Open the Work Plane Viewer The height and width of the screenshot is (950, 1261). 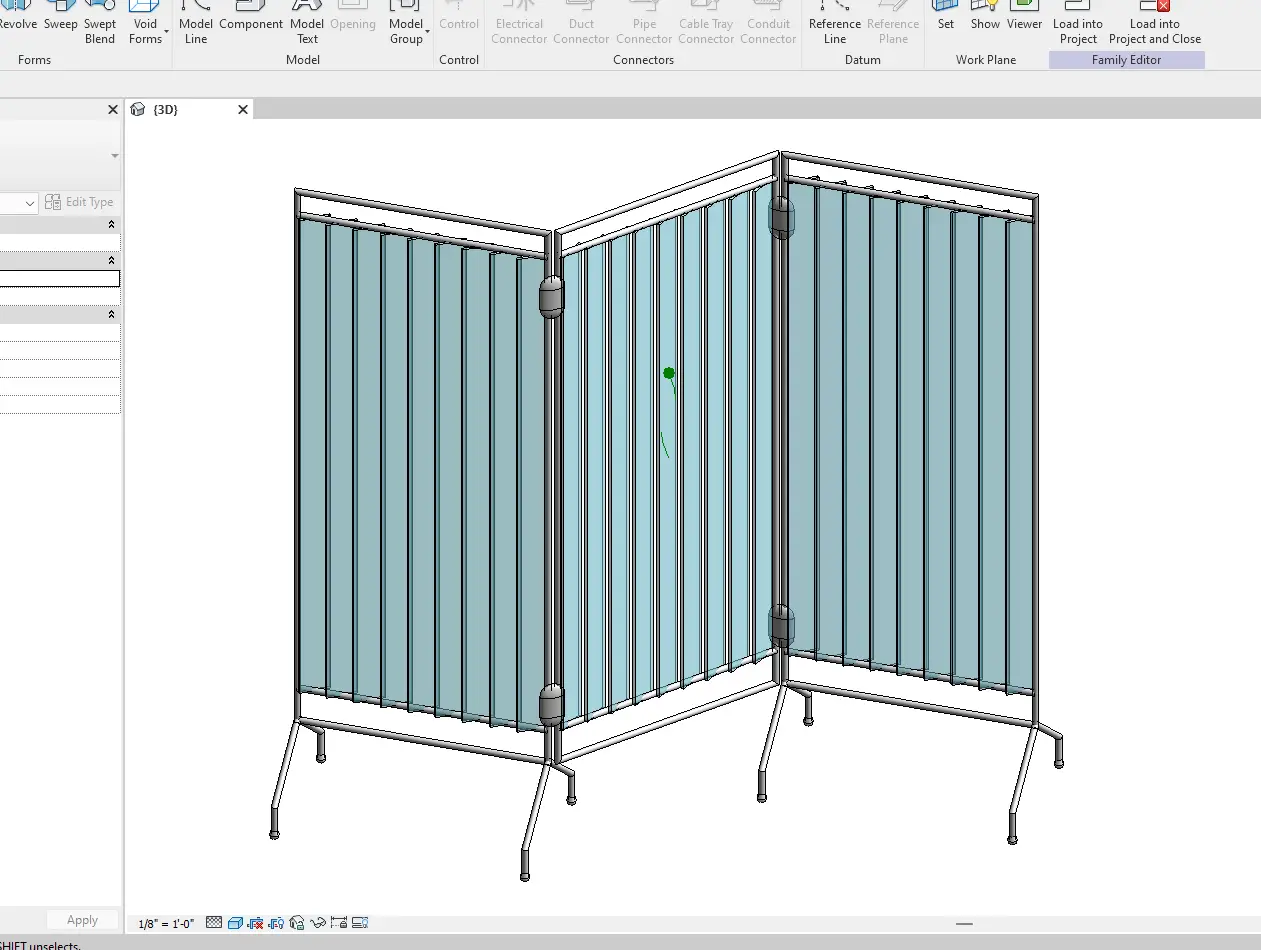[x=1024, y=23]
